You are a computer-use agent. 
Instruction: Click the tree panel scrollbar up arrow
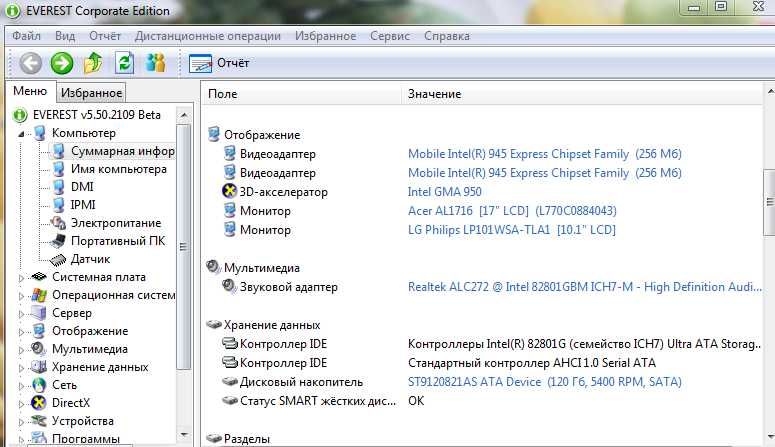pyautogui.click(x=184, y=115)
